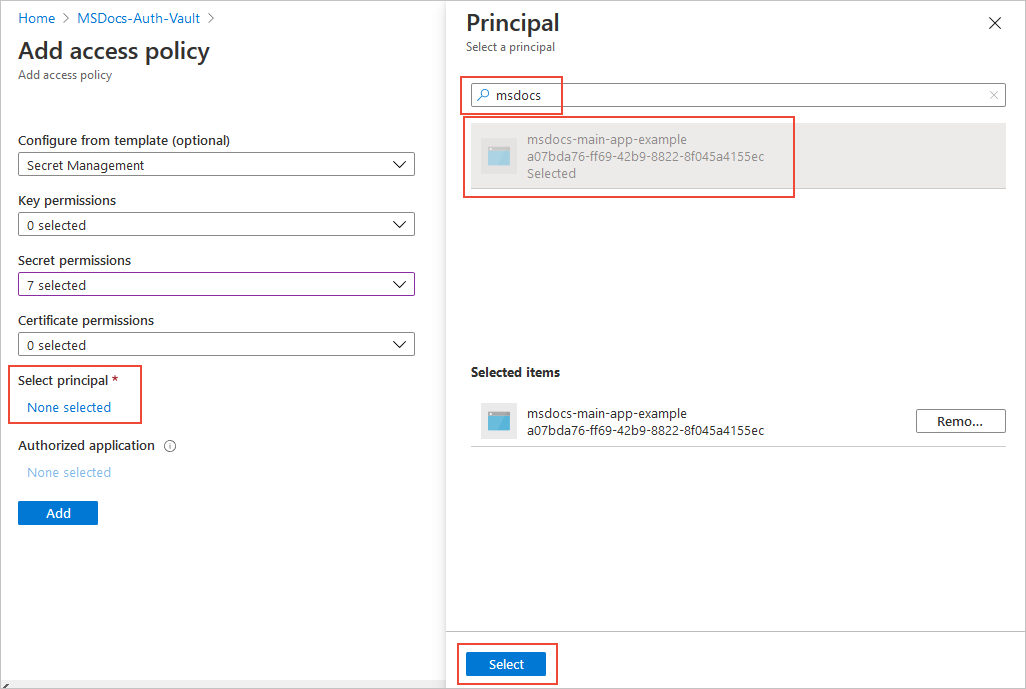The height and width of the screenshot is (689, 1026).
Task: Click None selected under Select principal
Action: [x=69, y=407]
